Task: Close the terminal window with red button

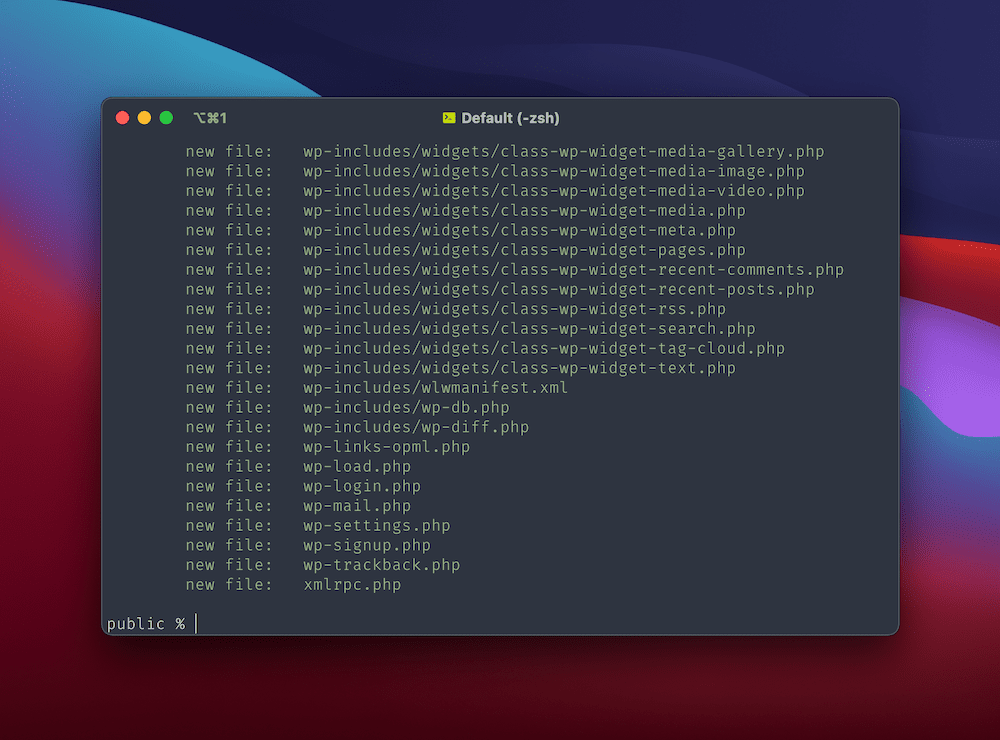Action: click(122, 118)
